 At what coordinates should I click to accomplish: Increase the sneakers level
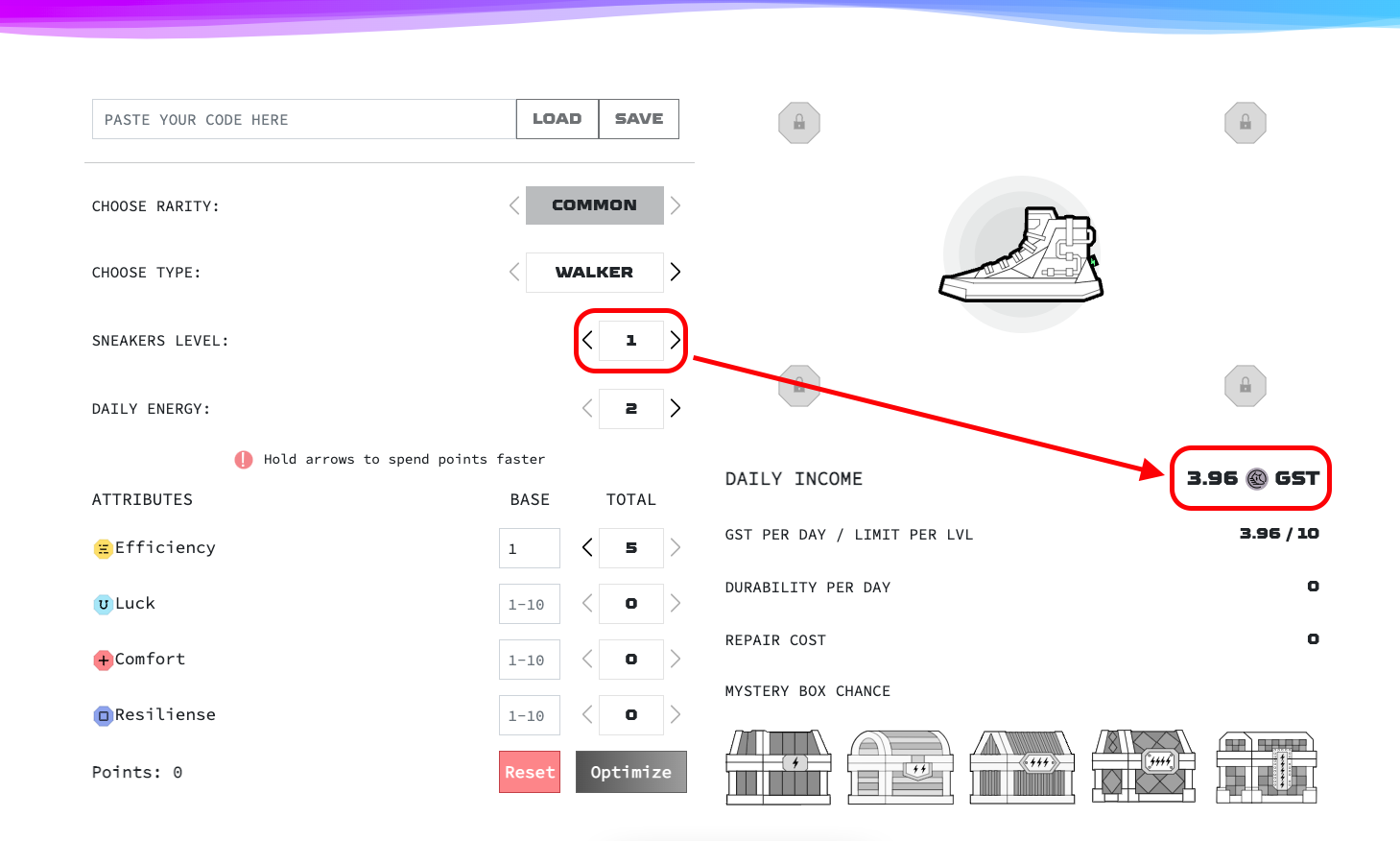(676, 340)
